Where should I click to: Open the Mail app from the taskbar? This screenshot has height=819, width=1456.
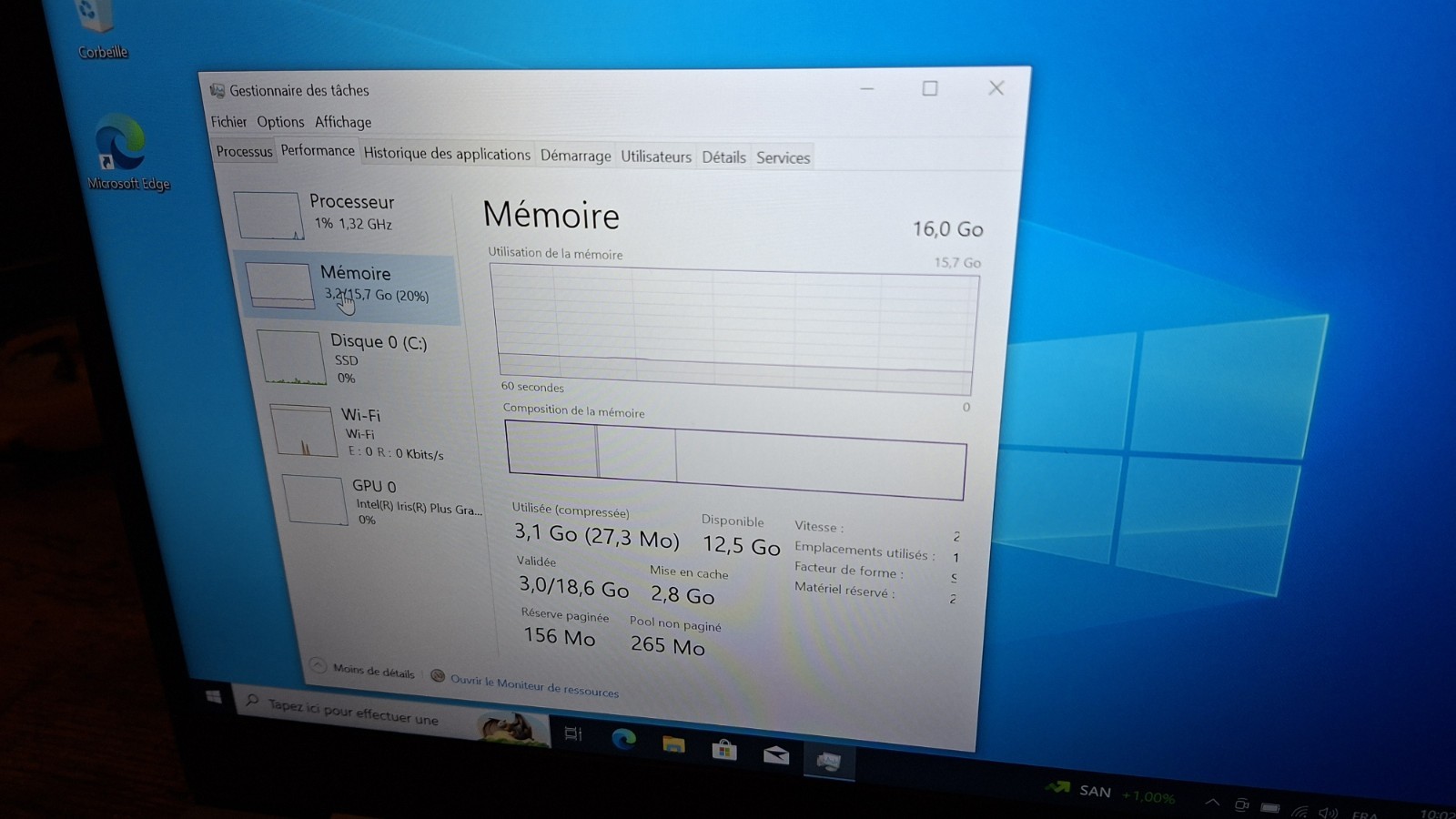(x=775, y=754)
